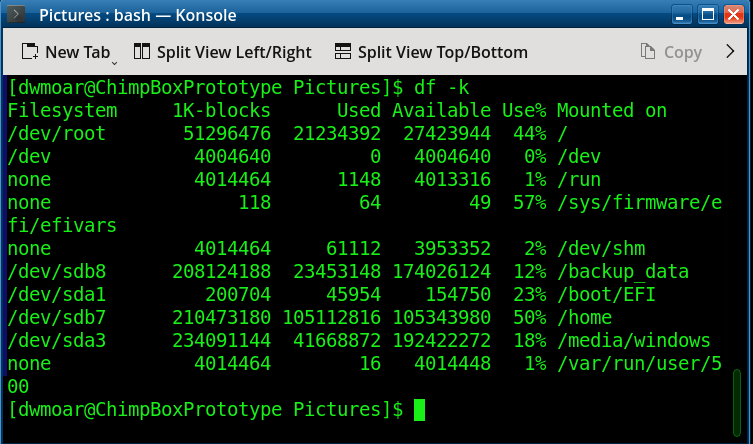Open the Konsole window menu icon
Image resolution: width=753 pixels, height=444 pixels.
click(x=17, y=15)
